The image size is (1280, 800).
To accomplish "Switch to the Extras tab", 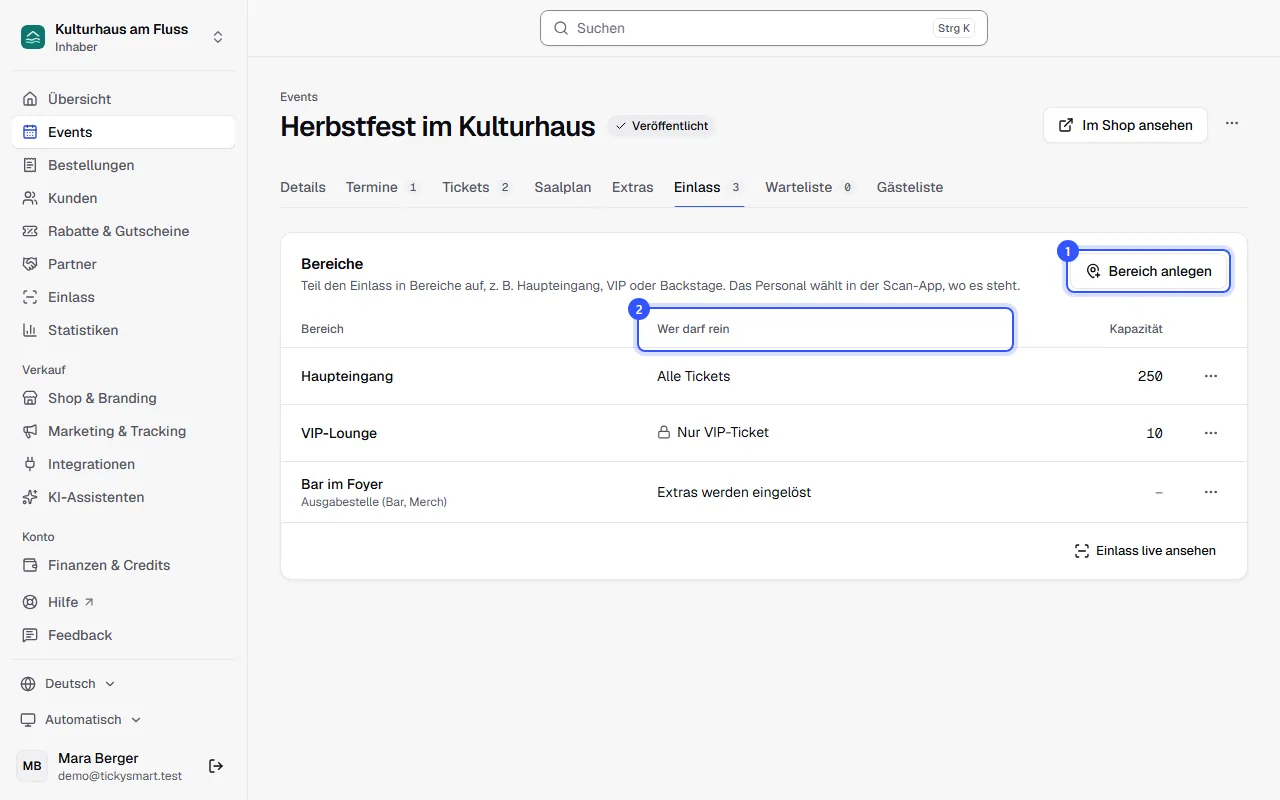I will [x=633, y=187].
